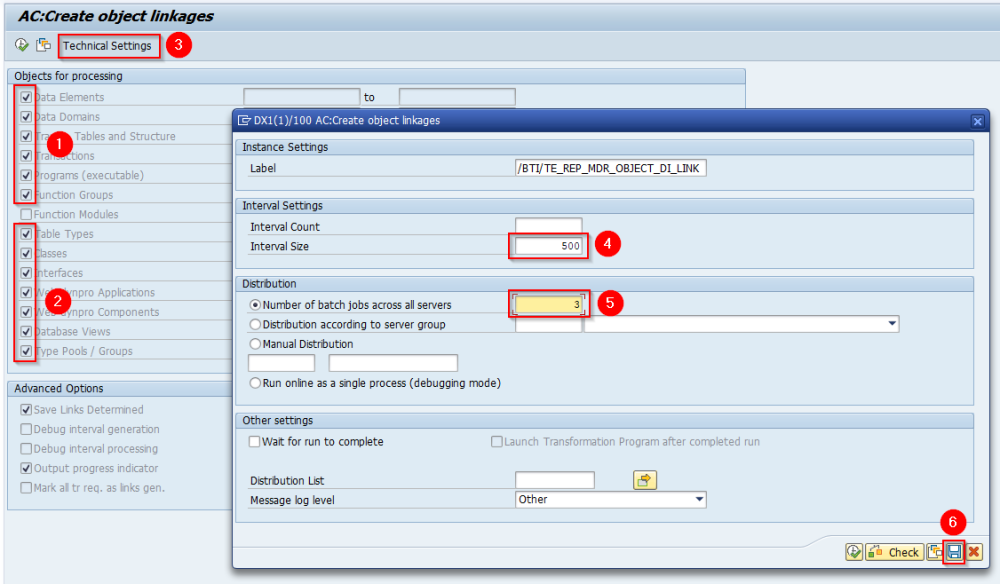Click the Interval Size value field
1000x584 pixels.
pos(547,244)
